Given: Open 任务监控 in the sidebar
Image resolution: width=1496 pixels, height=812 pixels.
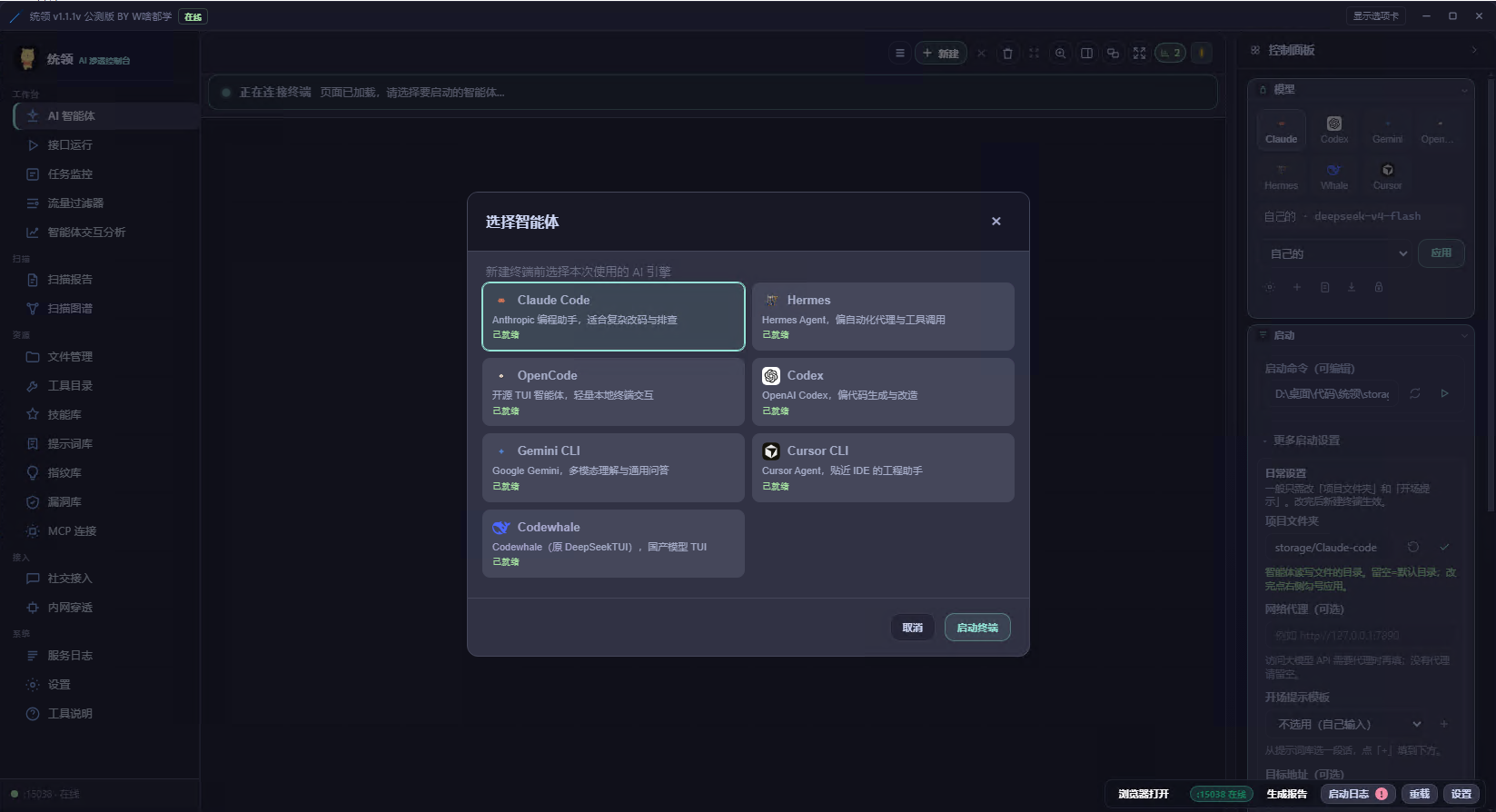Looking at the screenshot, I should pyautogui.click(x=70, y=173).
